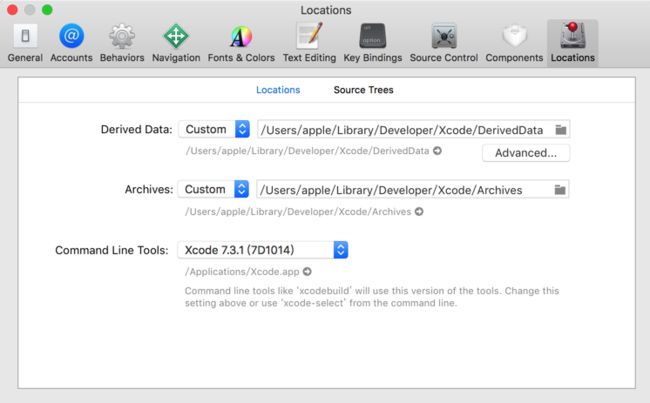Choose Archives folder via folder icon
Image resolution: width=650 pixels, height=403 pixels.
tap(560, 190)
